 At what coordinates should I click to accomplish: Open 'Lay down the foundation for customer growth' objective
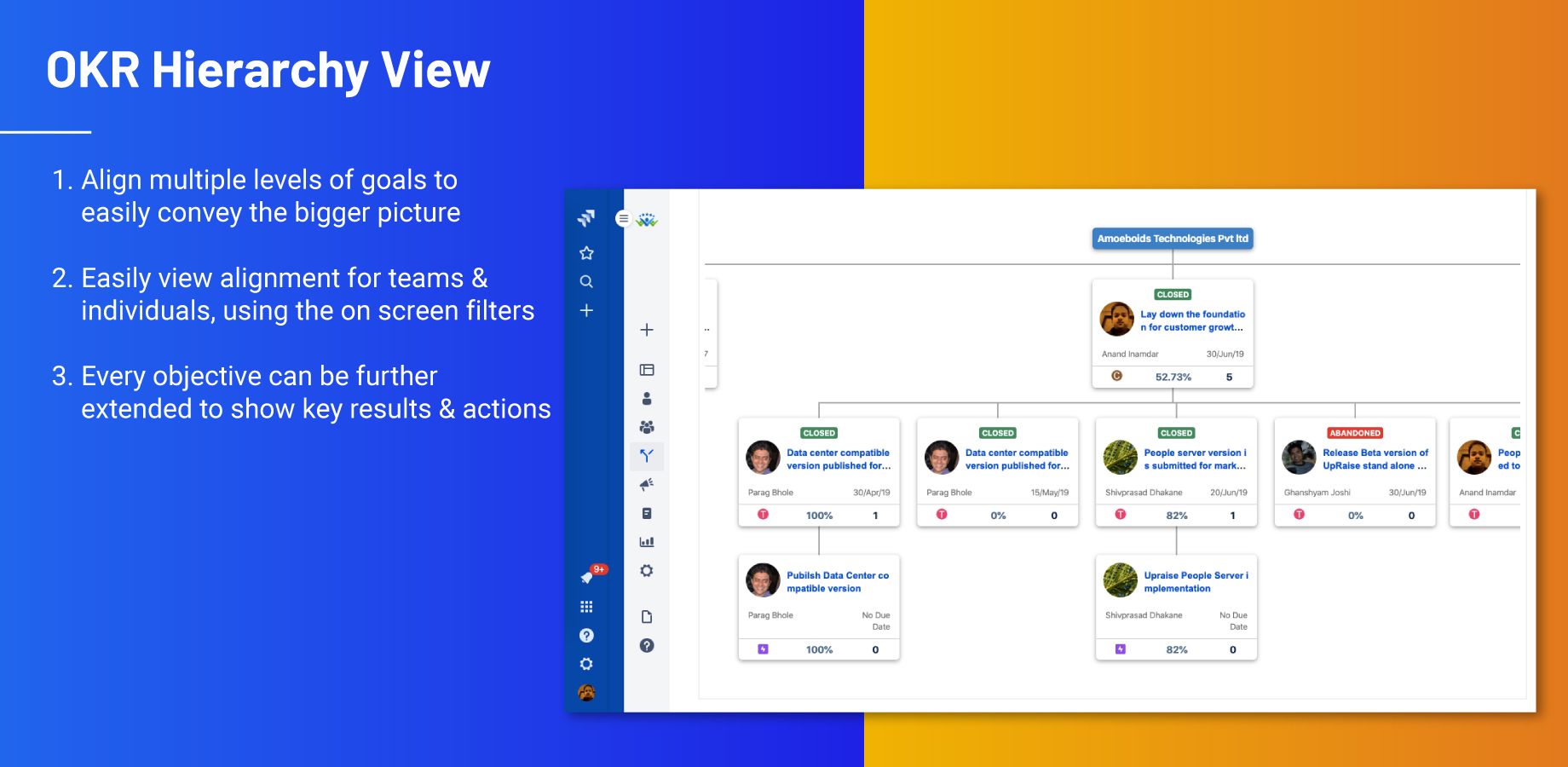point(1192,320)
